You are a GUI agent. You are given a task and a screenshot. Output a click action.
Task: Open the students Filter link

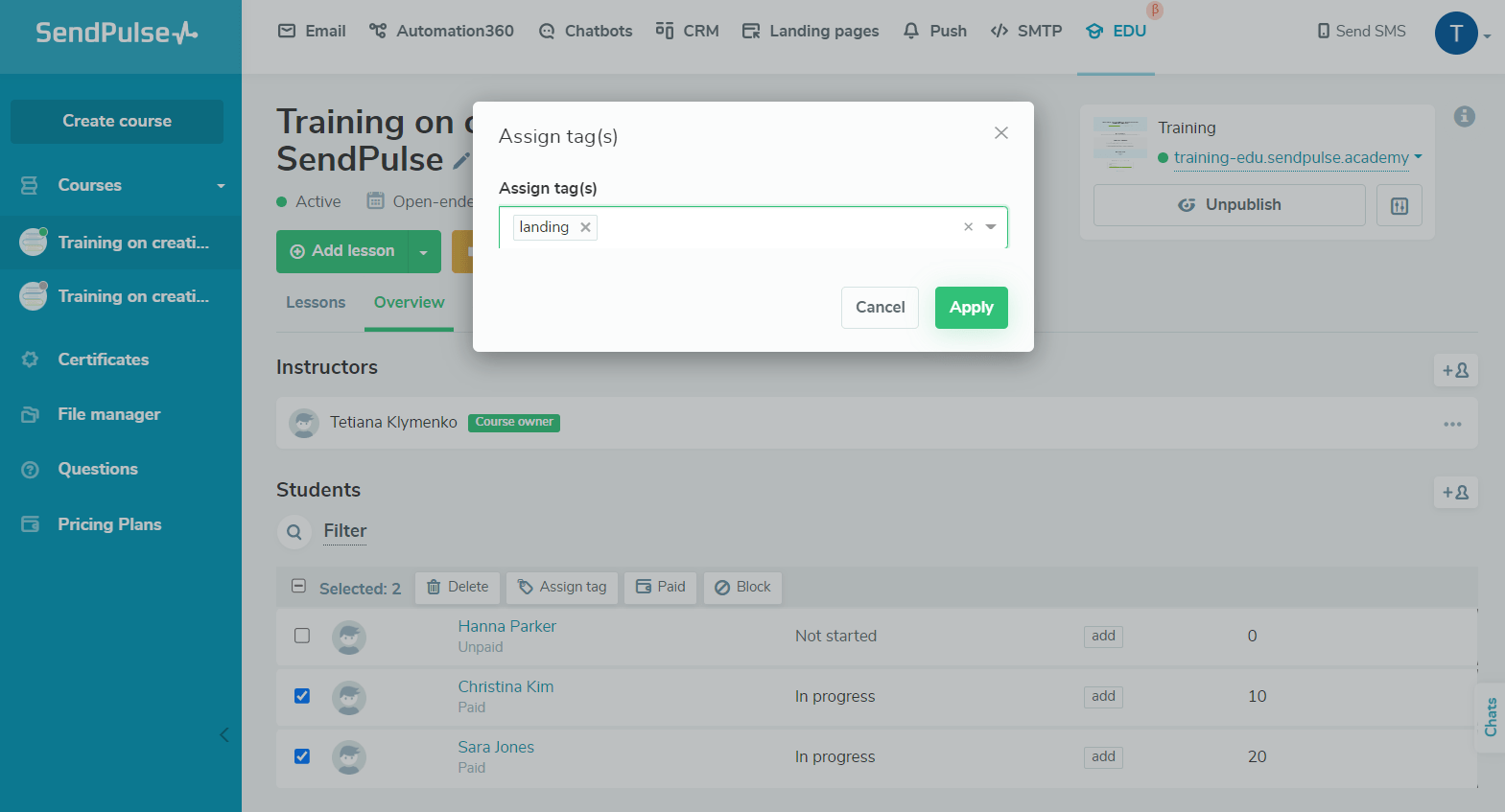click(x=345, y=531)
